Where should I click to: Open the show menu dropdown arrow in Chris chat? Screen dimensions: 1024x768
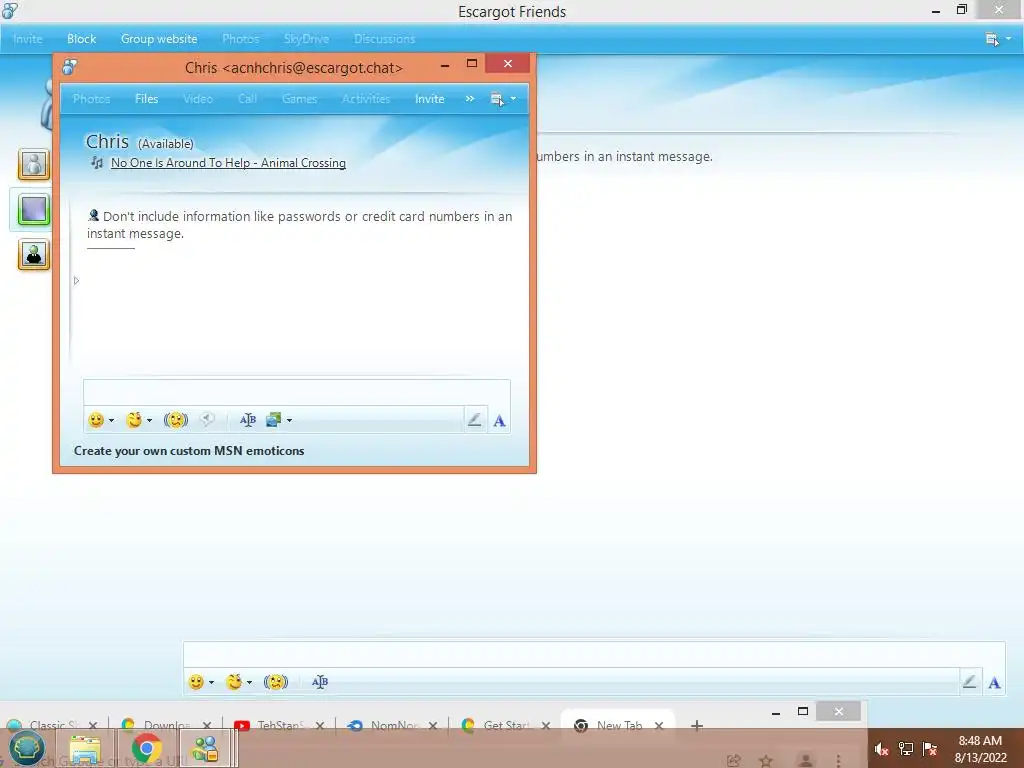pyautogui.click(x=513, y=99)
